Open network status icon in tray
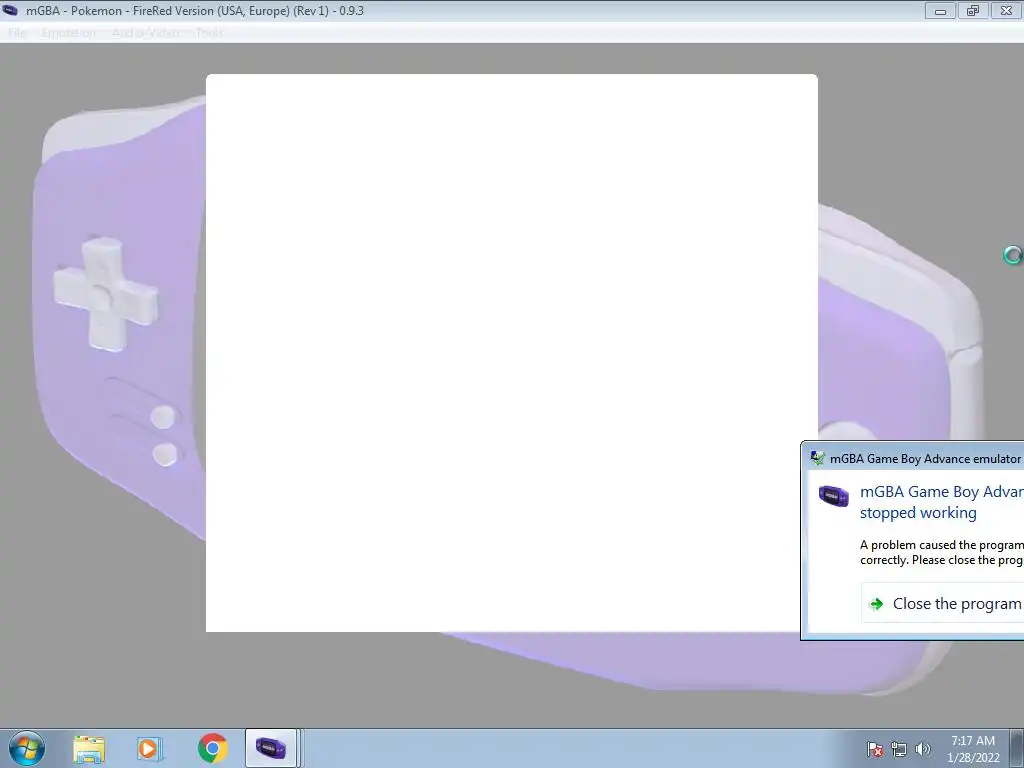 [899, 749]
